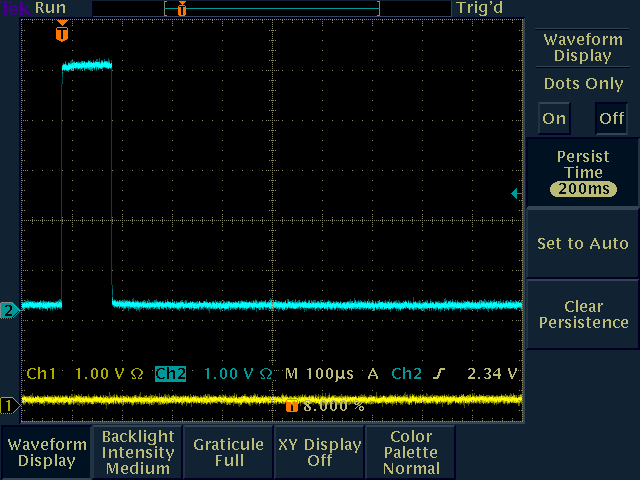Click the trigger level arrow on right edge
640x480 pixels.
click(515, 193)
